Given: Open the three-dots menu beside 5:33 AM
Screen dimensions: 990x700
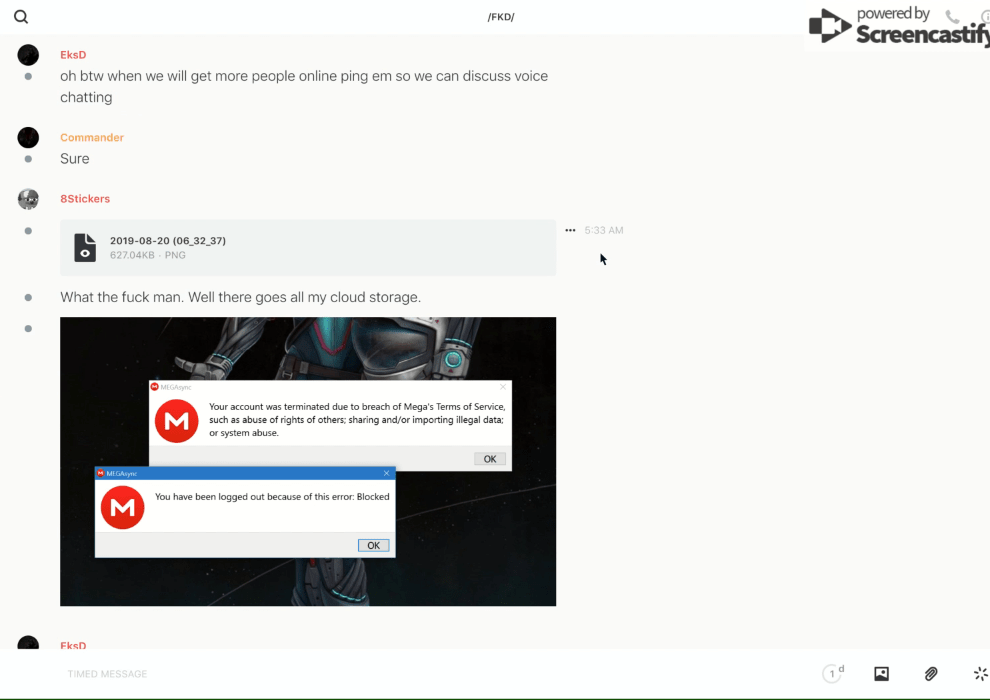Looking at the screenshot, I should tap(570, 230).
